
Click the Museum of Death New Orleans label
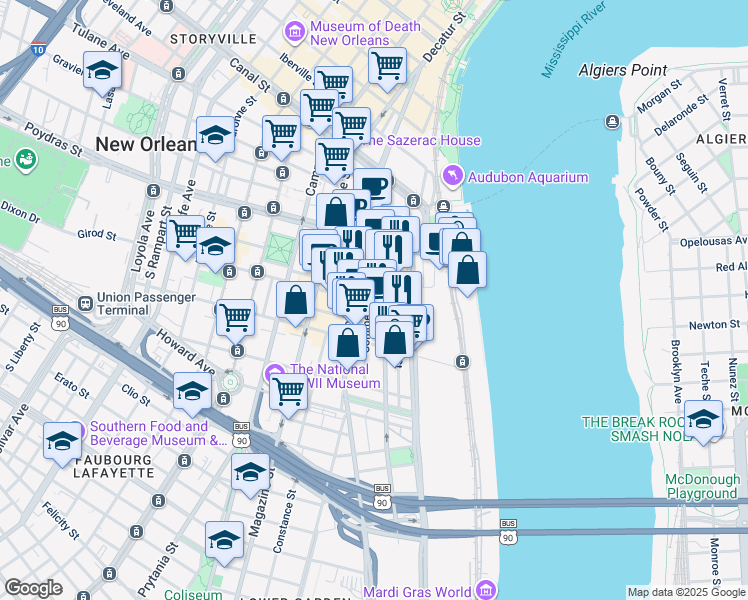pos(365,33)
